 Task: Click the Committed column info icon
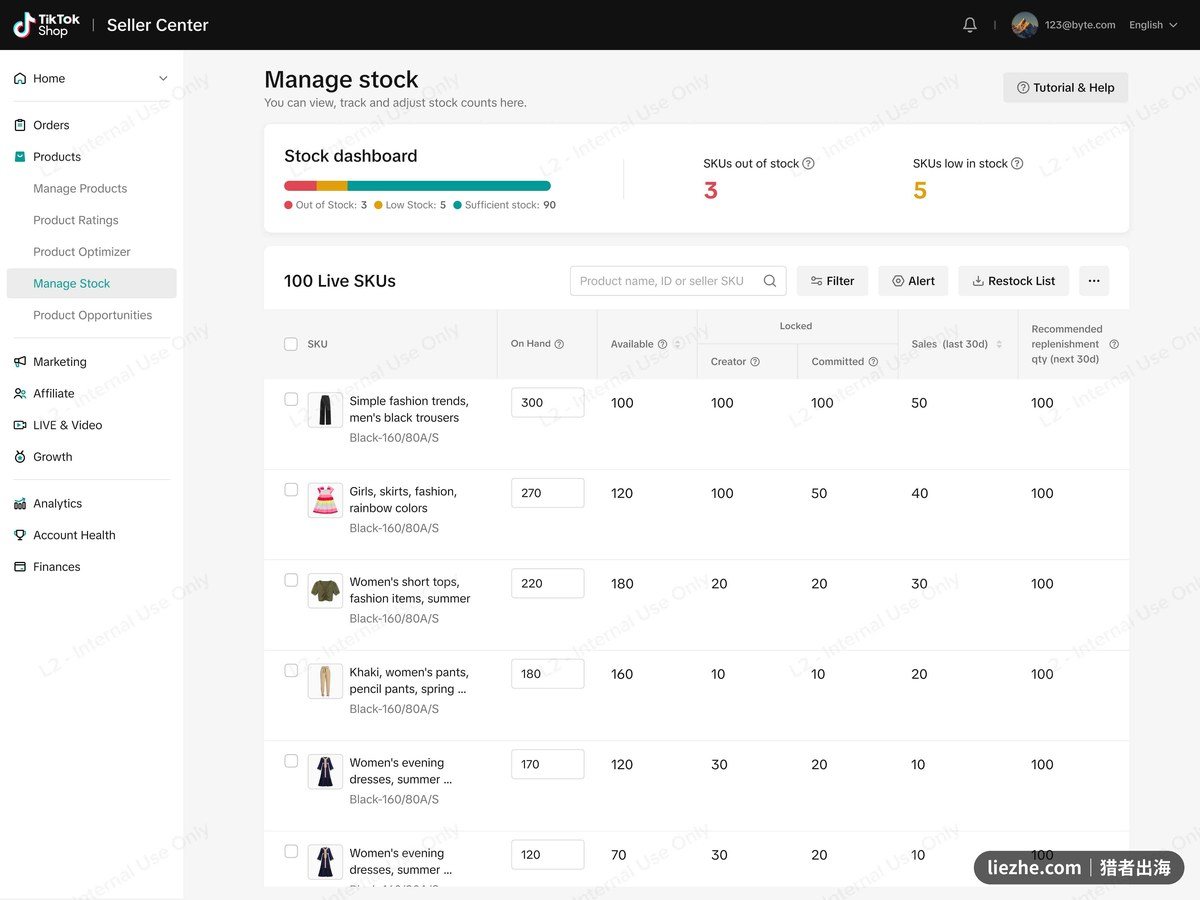pyautogui.click(x=873, y=362)
